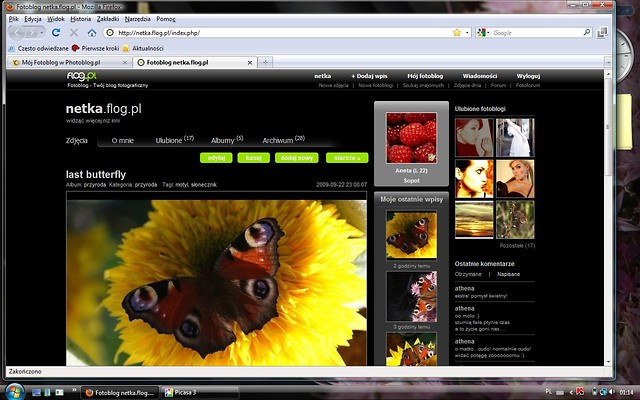Click the Show desktop quick launch icon

tap(36, 393)
